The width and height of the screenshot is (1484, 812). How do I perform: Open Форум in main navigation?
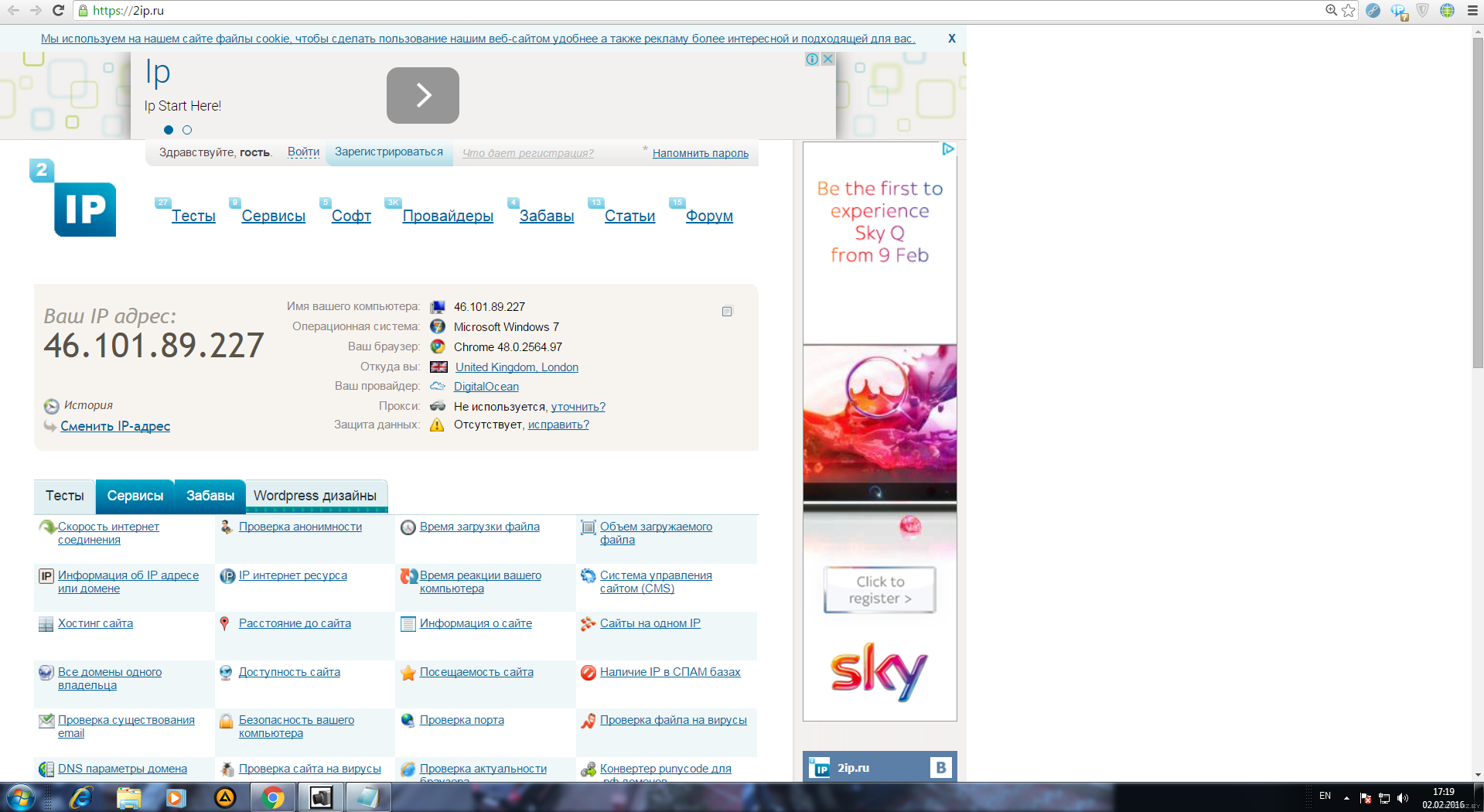point(709,216)
